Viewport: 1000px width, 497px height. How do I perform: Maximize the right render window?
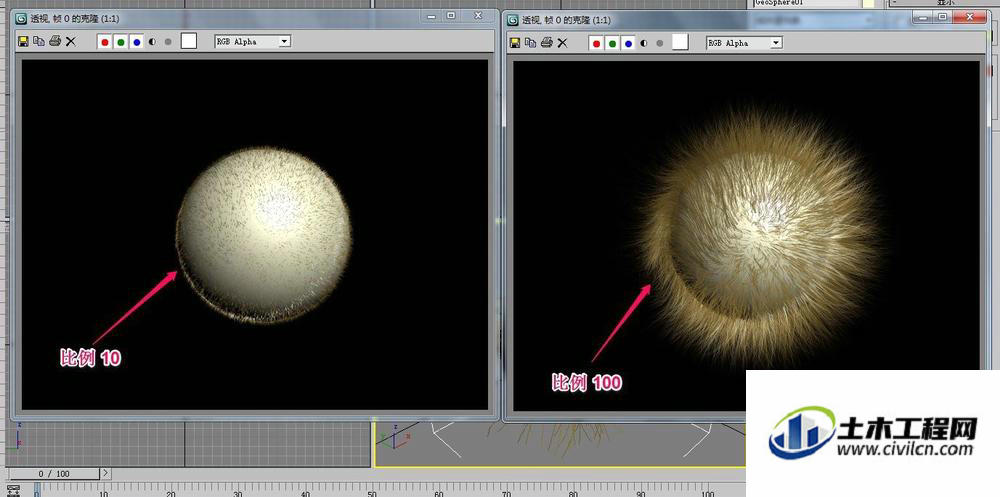pos(941,17)
